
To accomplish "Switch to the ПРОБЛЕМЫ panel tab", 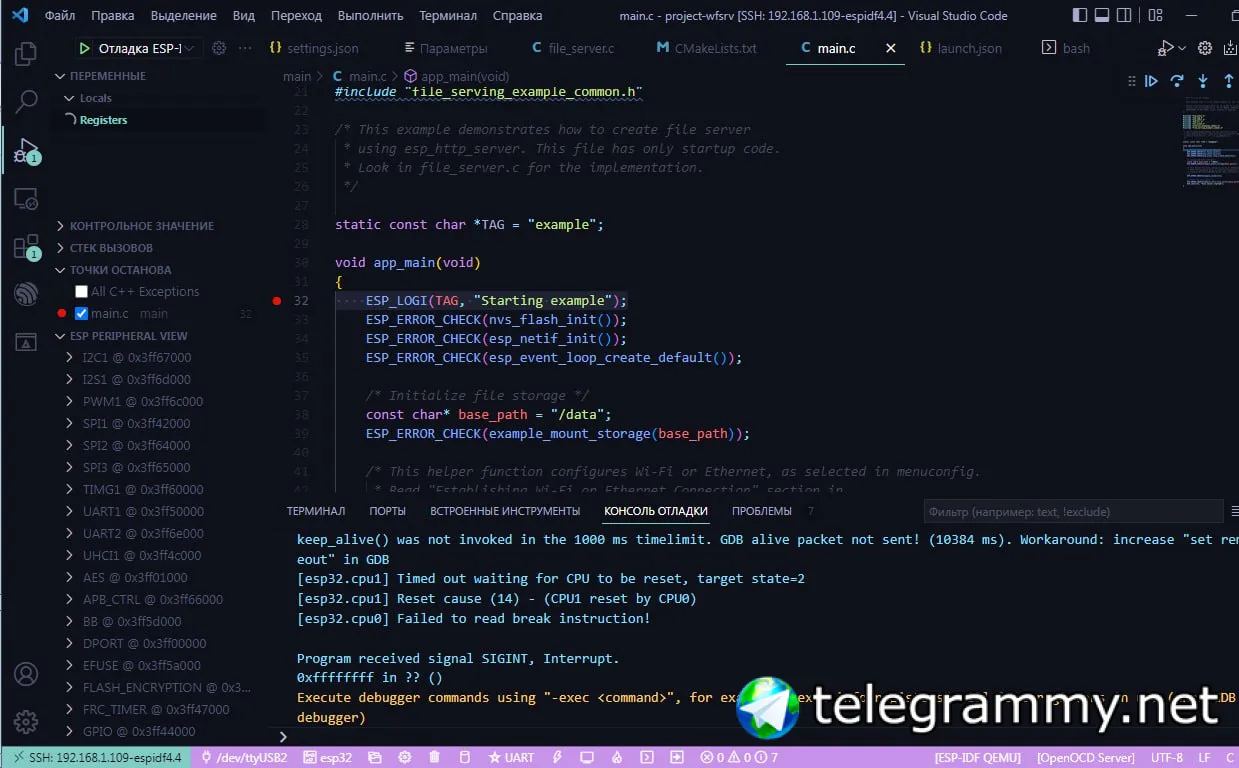I will click(762, 511).
